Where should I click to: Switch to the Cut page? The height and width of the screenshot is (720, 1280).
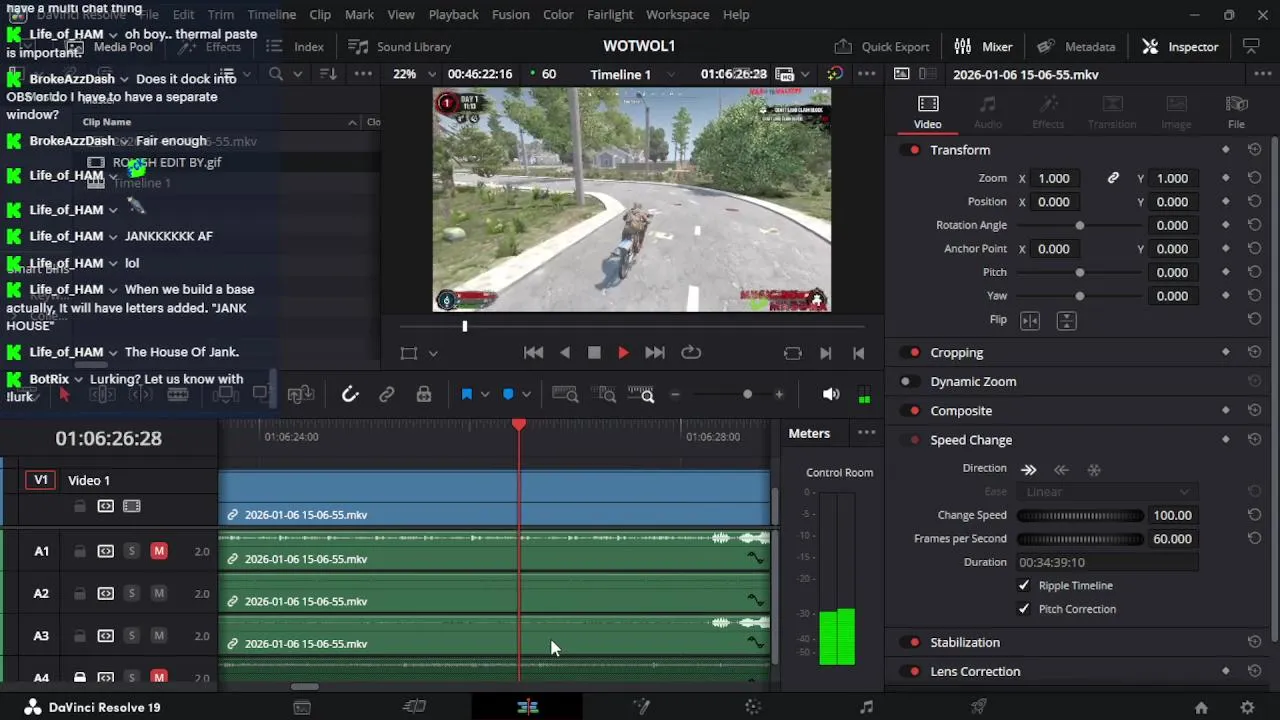[414, 708]
